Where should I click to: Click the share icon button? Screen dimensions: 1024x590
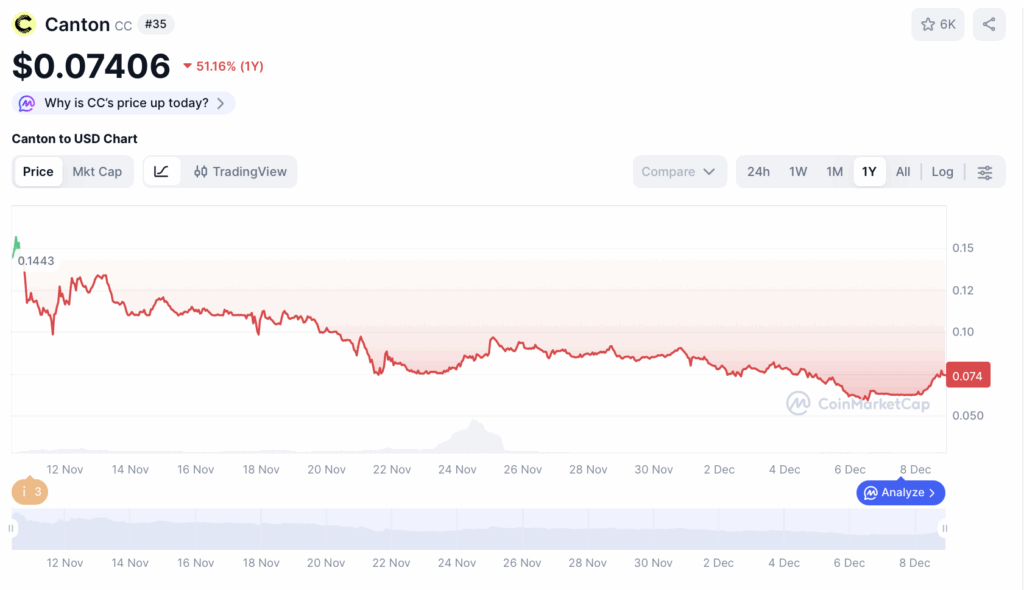989,25
